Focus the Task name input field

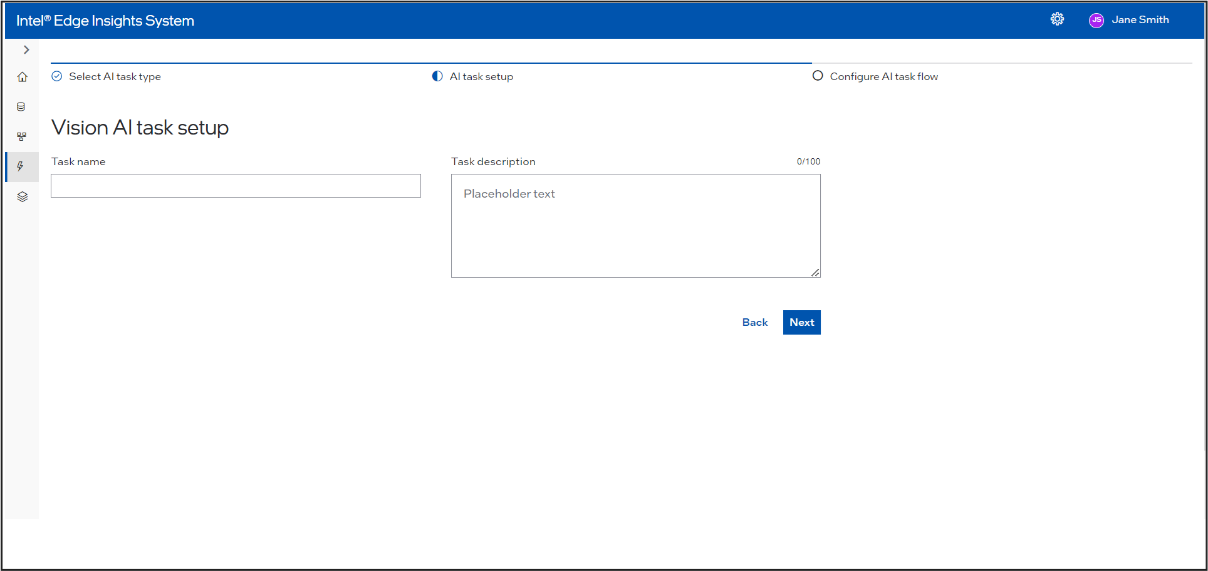point(236,186)
